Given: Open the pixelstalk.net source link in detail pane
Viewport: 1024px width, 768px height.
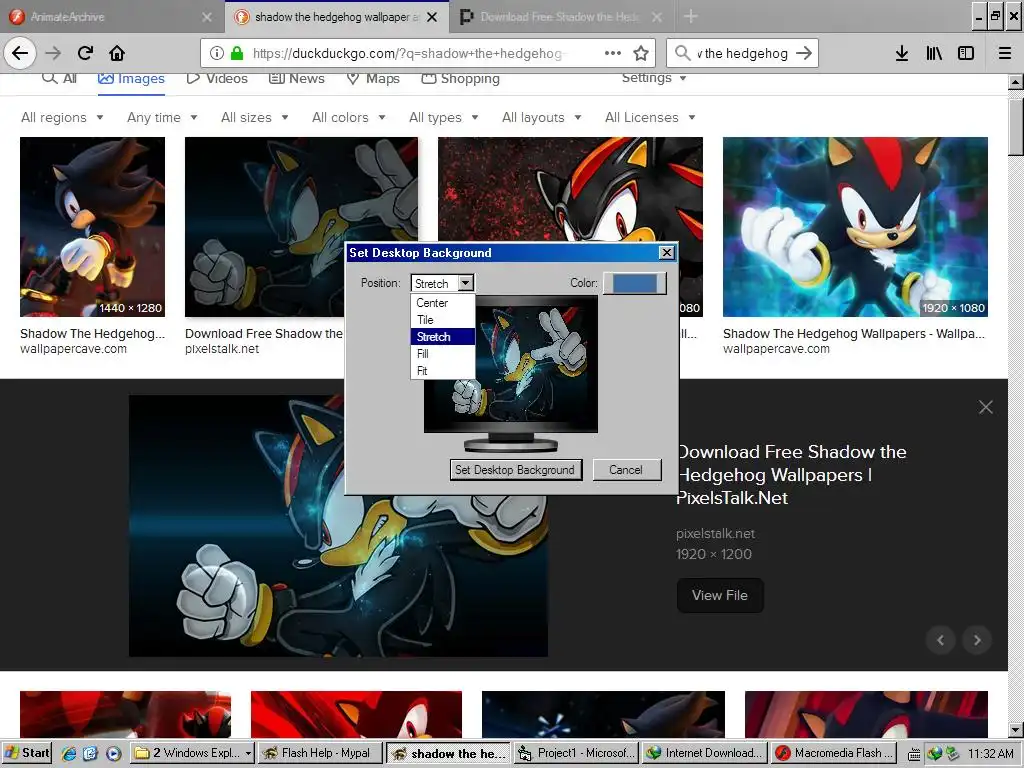Looking at the screenshot, I should [715, 534].
